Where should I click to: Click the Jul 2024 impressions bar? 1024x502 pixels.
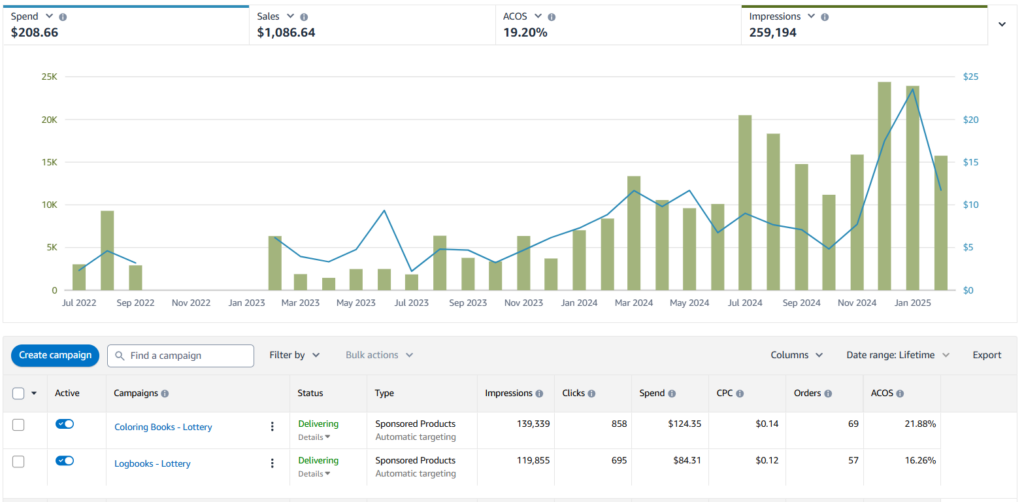pos(745,202)
